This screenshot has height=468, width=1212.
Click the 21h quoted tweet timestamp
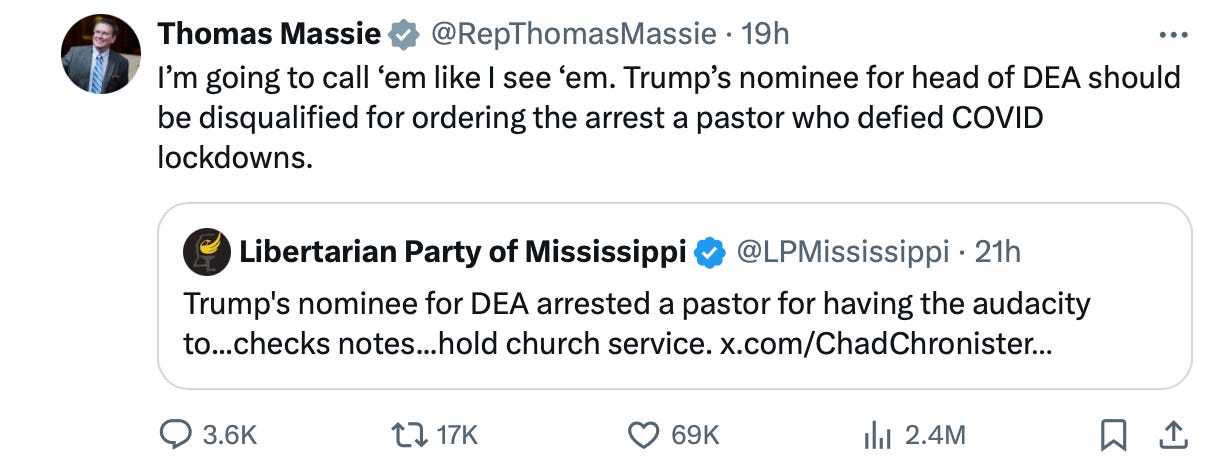[x=997, y=252]
